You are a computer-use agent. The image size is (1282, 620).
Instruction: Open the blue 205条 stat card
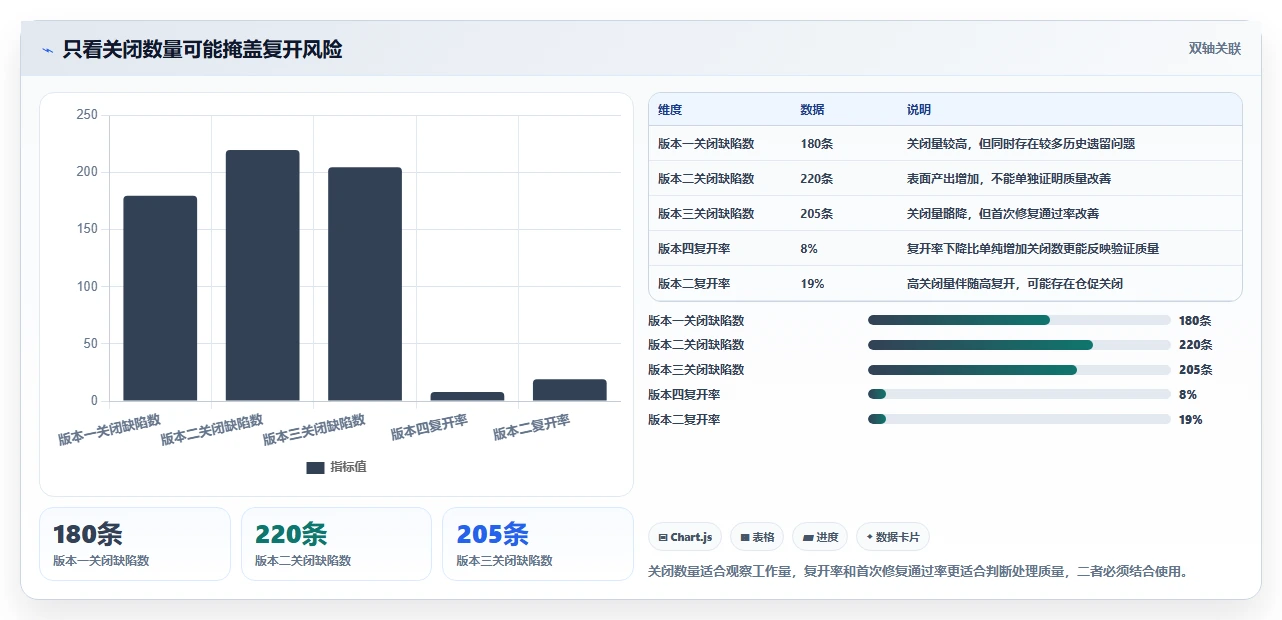pyautogui.click(x=538, y=544)
